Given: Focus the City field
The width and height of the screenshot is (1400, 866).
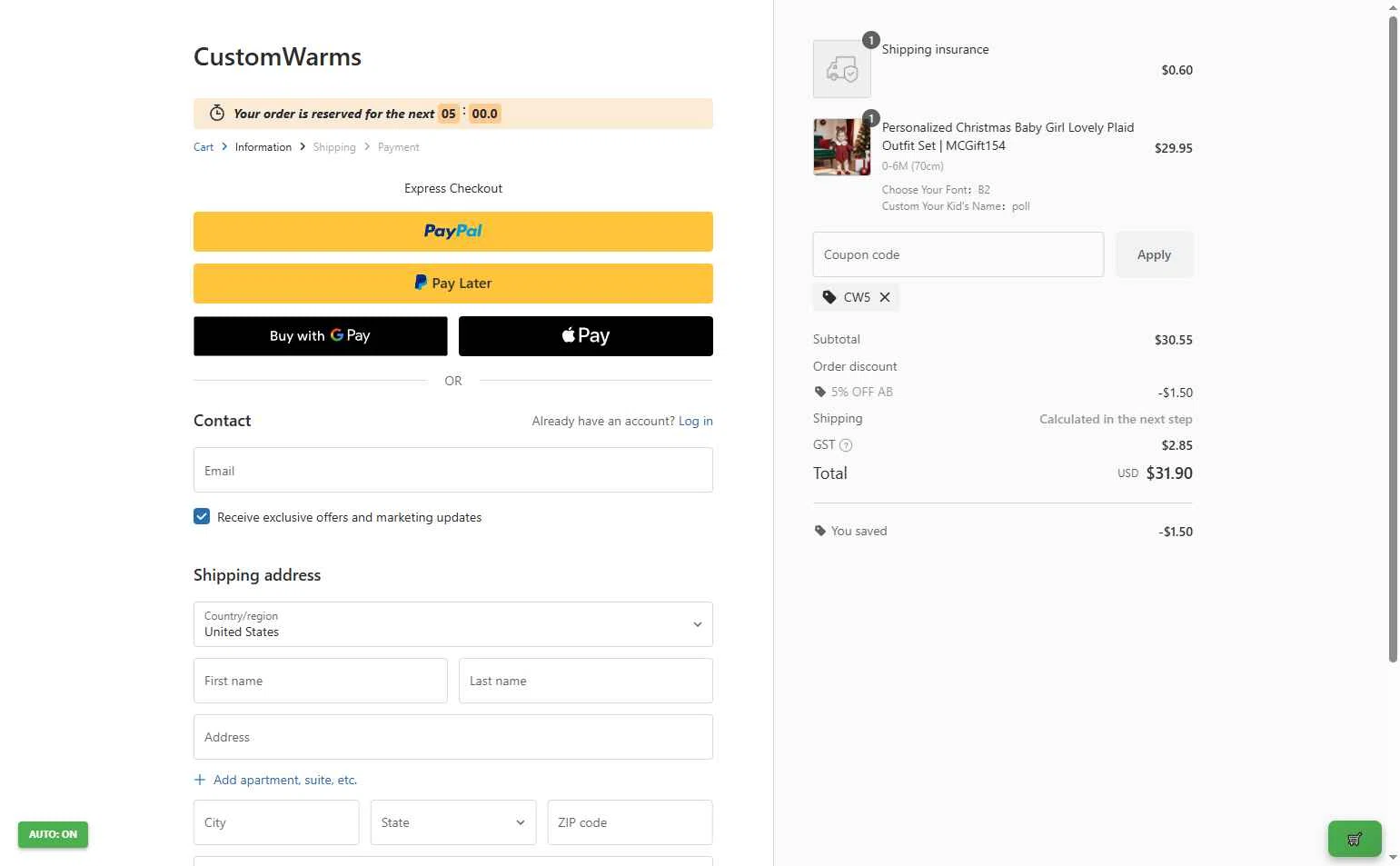Looking at the screenshot, I should click(276, 822).
